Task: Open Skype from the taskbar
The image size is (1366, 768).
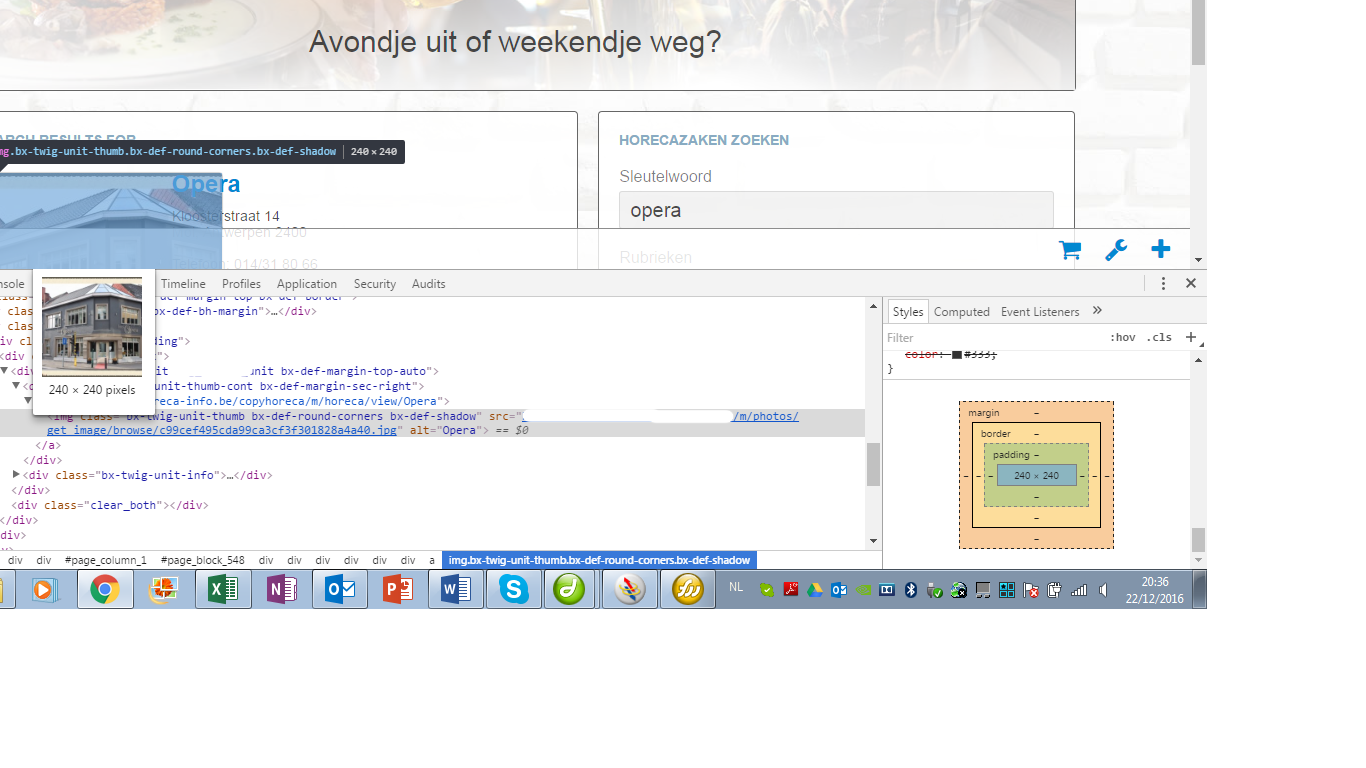Action: 514,590
